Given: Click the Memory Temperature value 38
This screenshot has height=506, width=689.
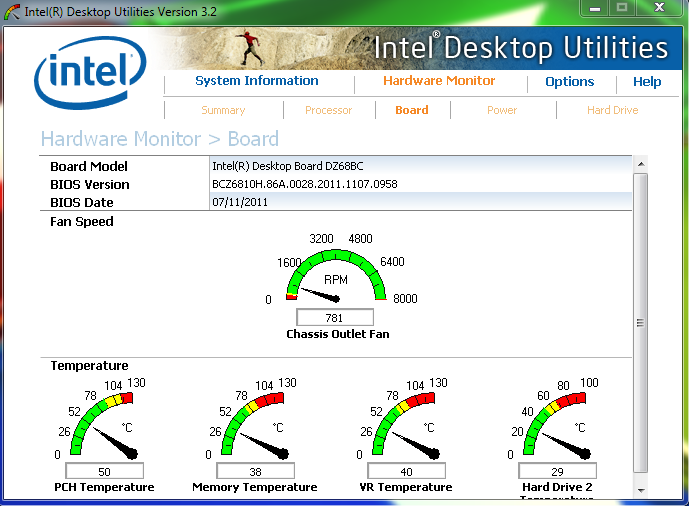Looking at the screenshot, I should point(255,471).
